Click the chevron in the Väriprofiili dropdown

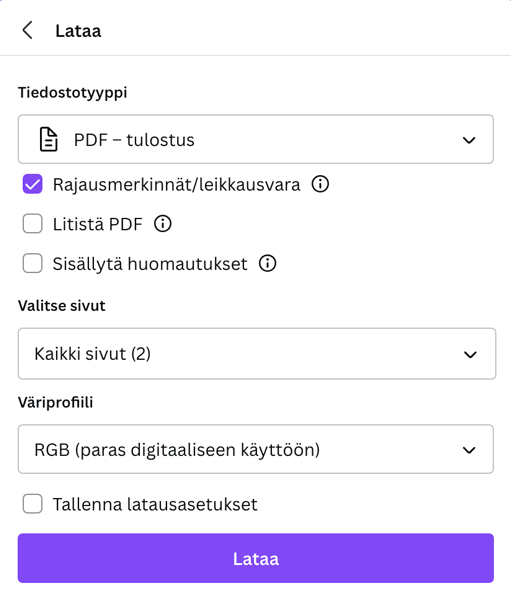[x=469, y=450]
